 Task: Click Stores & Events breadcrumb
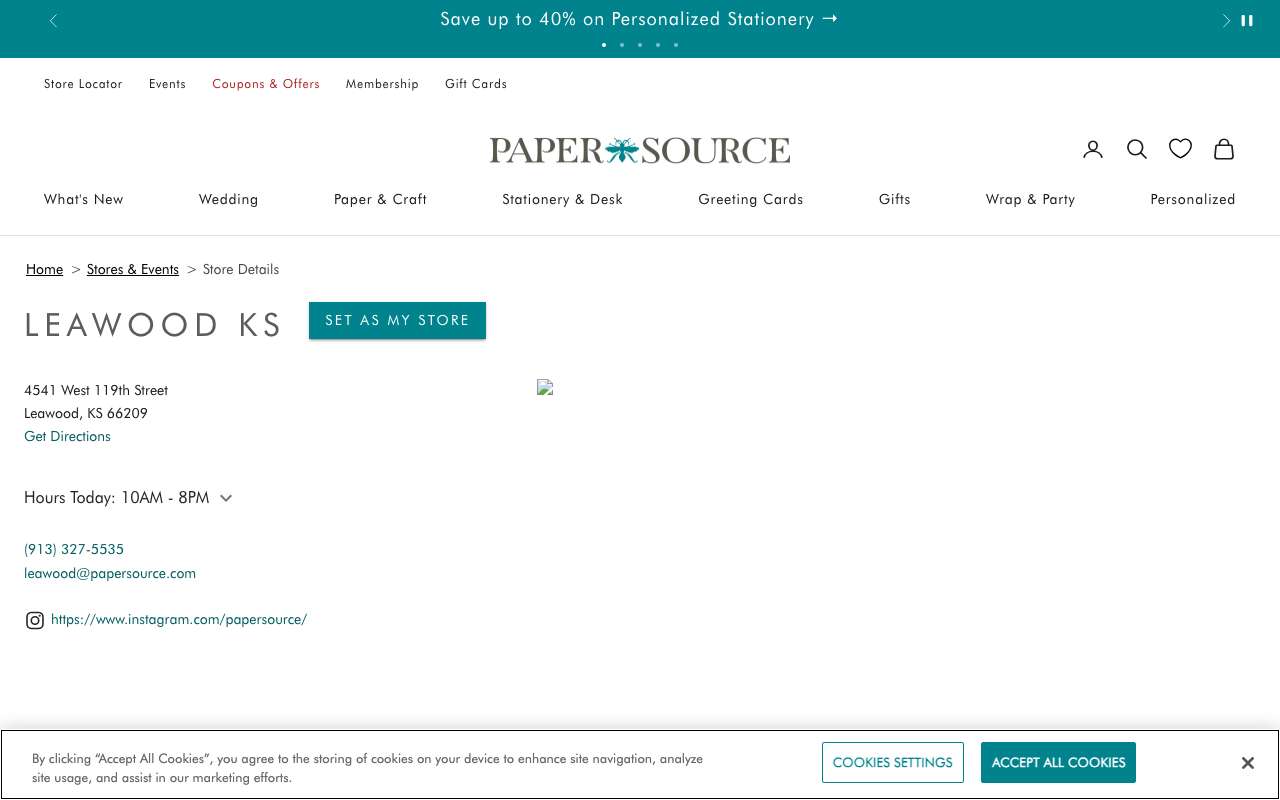coord(133,270)
